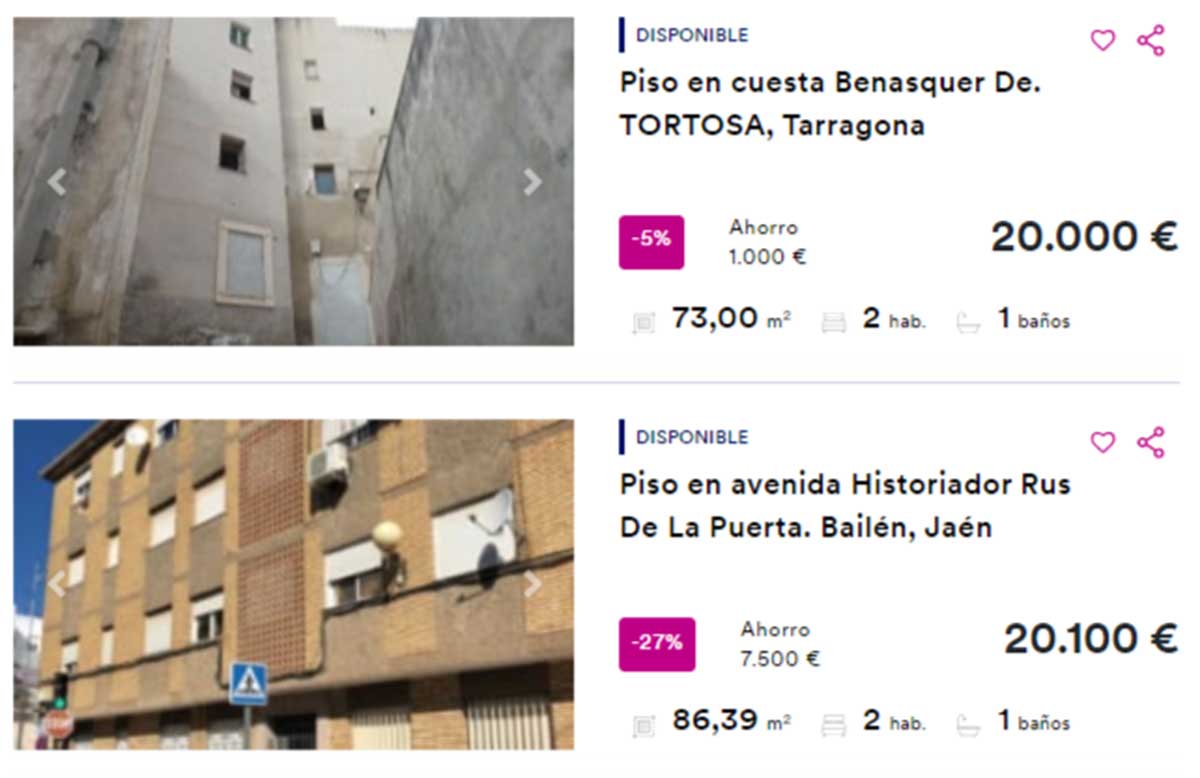1200x778 pixels.
Task: Click the -5% discount badge
Action: (x=651, y=242)
